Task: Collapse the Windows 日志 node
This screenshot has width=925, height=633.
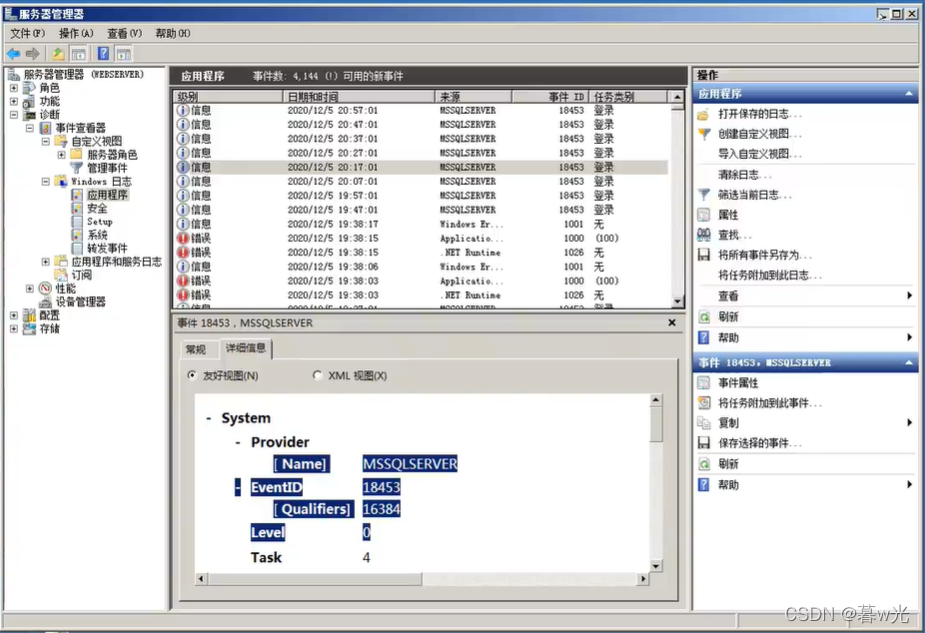Action: 45,181
